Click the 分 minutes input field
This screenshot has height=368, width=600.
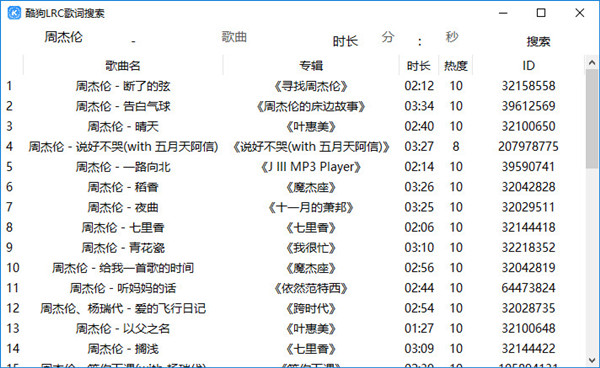pyautogui.click(x=388, y=37)
